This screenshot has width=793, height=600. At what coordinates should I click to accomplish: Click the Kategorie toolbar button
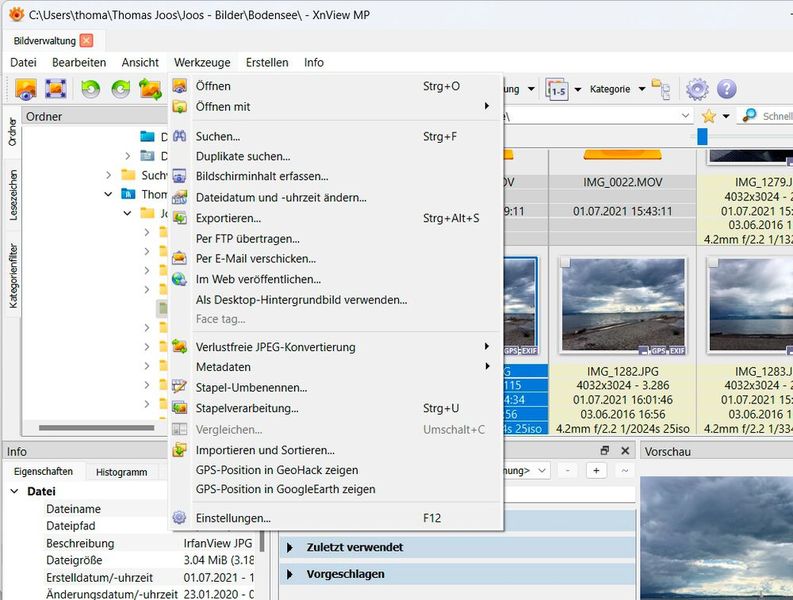[x=610, y=89]
